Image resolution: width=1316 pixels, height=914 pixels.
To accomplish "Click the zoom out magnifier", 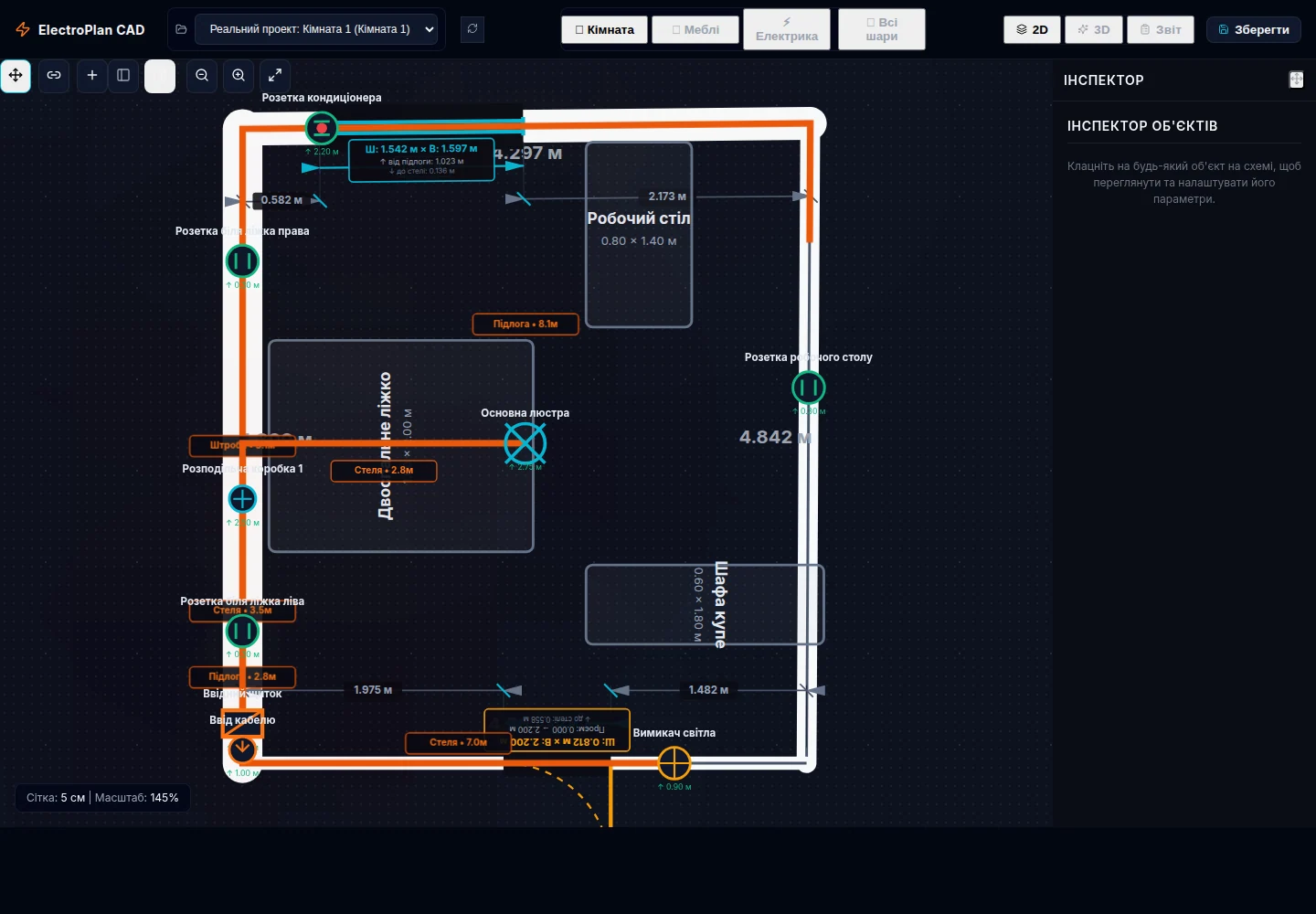I will point(202,76).
